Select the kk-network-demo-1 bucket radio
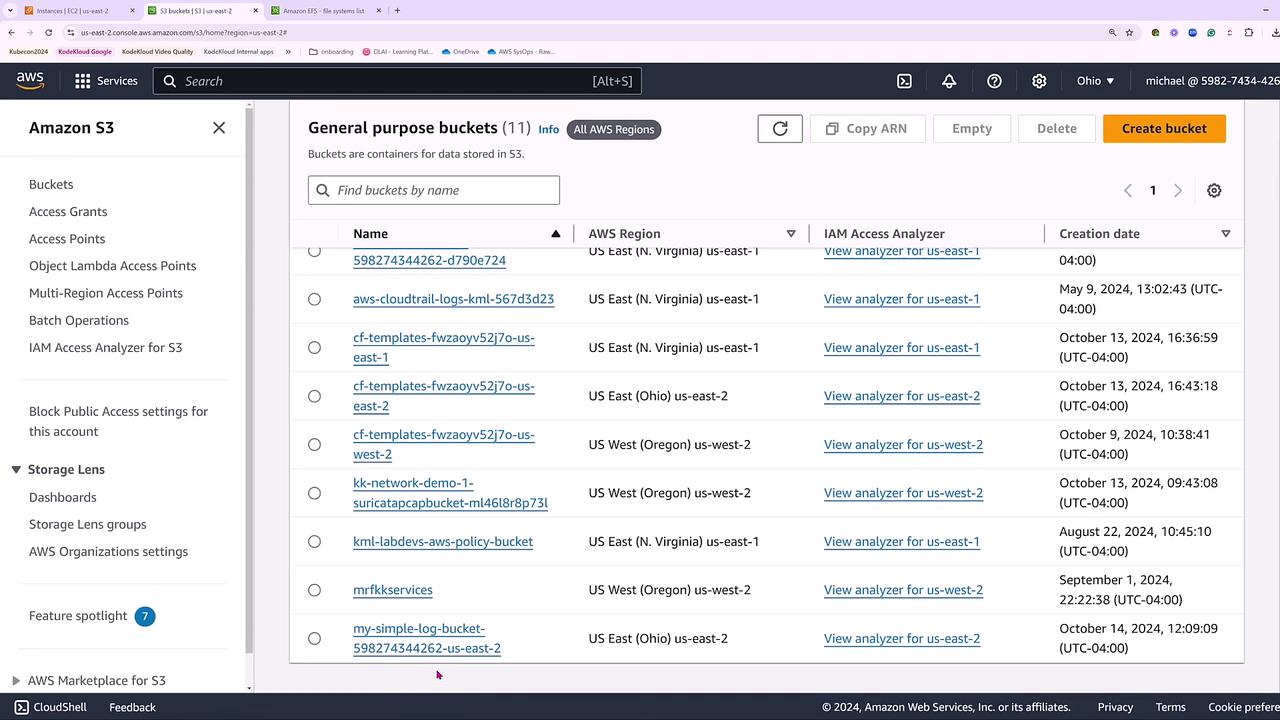Image resolution: width=1280 pixels, height=720 pixels. pyautogui.click(x=314, y=493)
